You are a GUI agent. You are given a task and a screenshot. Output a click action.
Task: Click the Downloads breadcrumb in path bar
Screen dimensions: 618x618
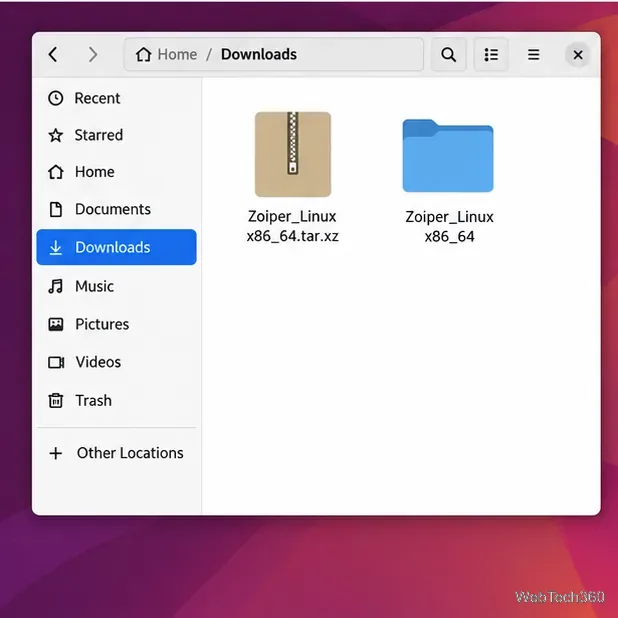(x=259, y=54)
